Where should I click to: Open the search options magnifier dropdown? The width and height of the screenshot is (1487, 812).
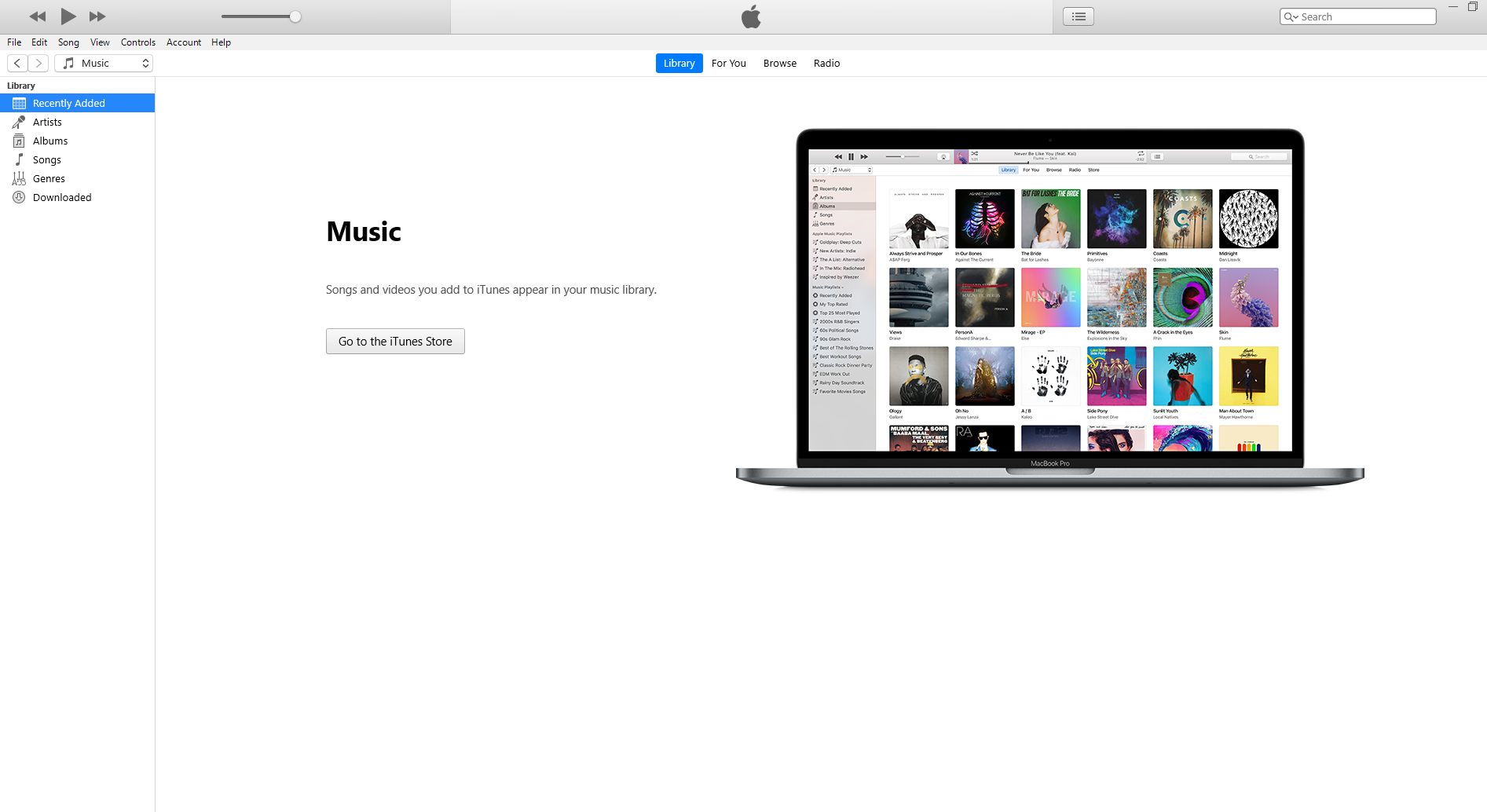click(x=1291, y=17)
